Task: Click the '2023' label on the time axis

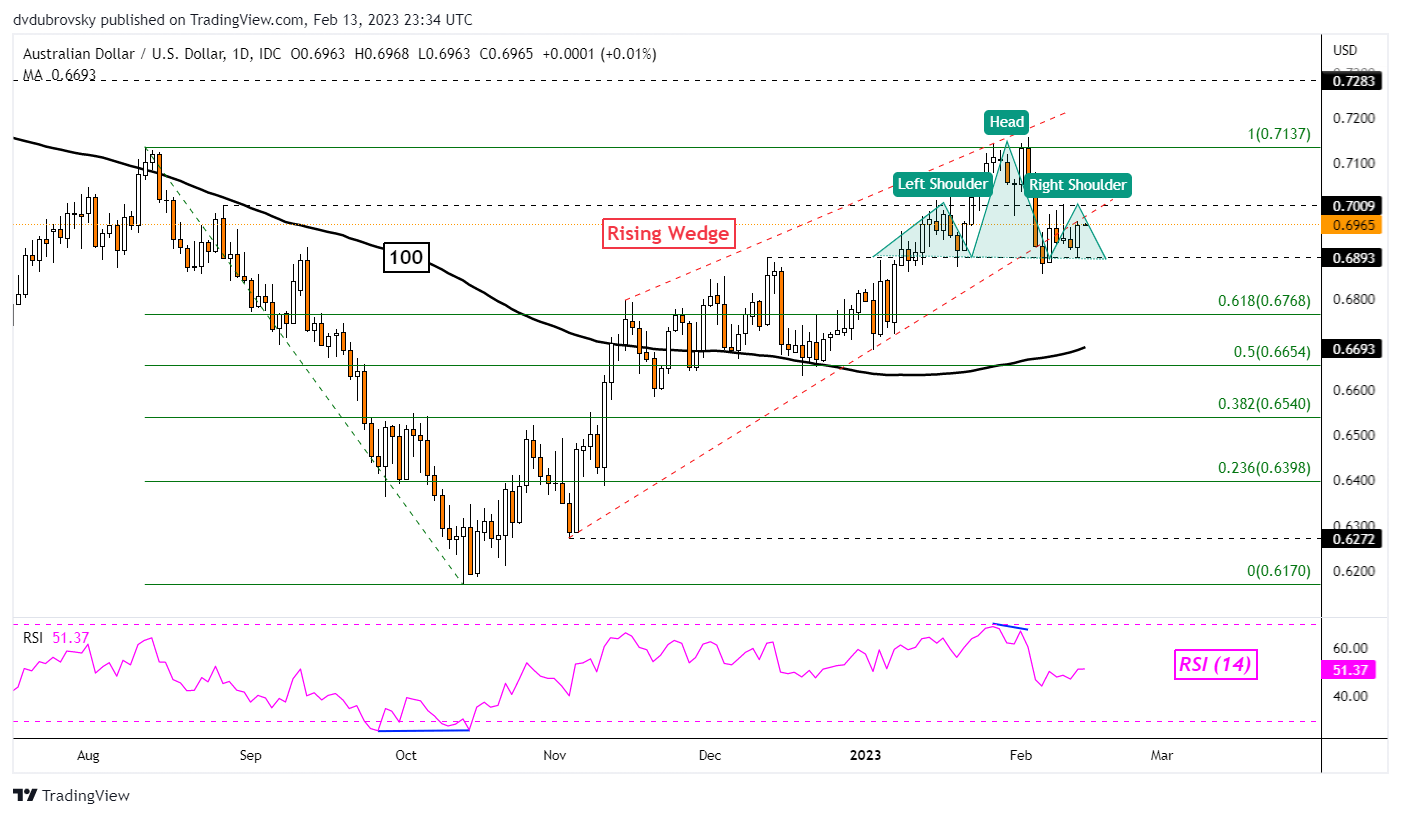Action: (866, 755)
